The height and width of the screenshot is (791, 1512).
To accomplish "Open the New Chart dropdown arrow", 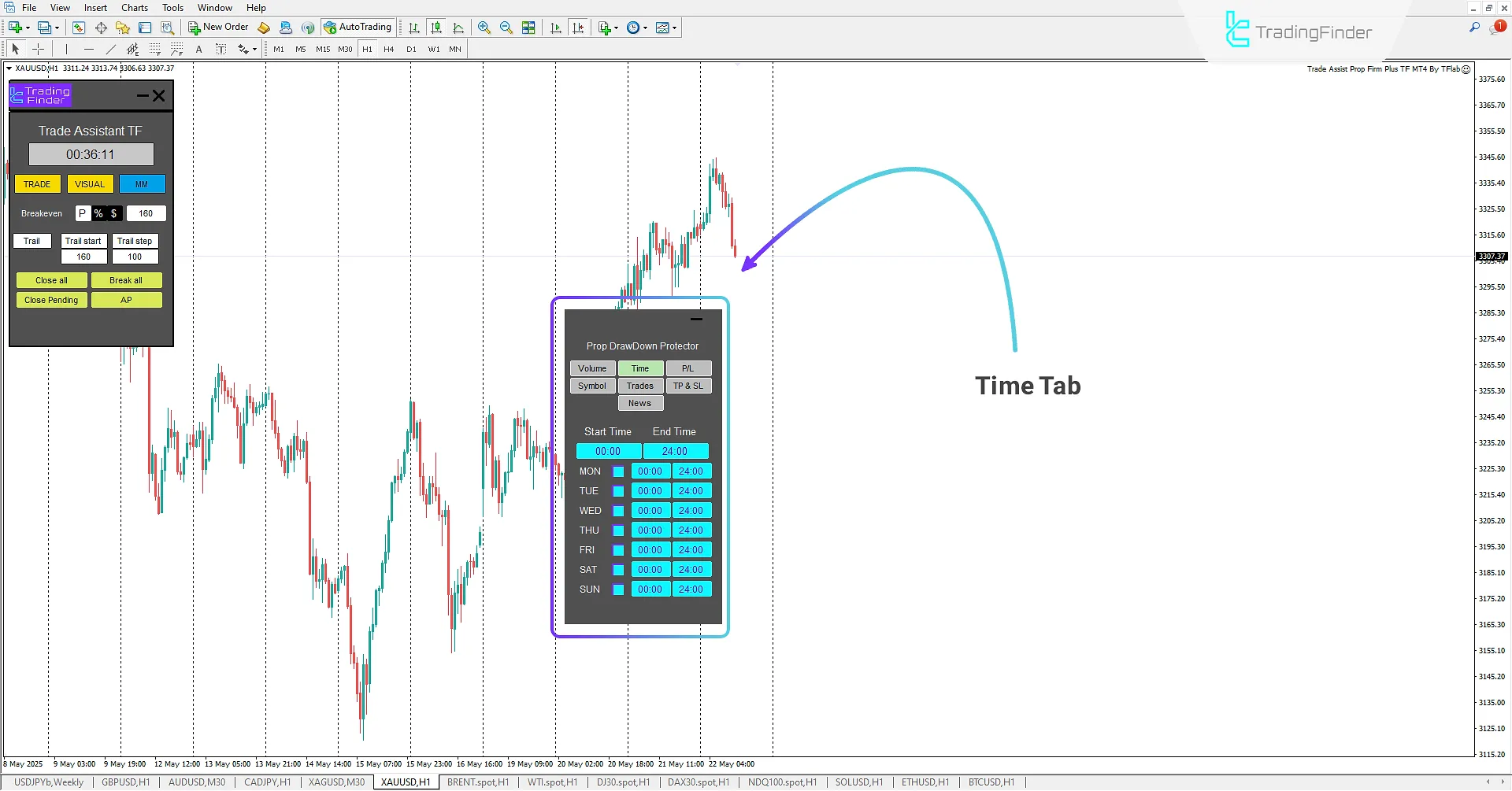I will click(616, 27).
